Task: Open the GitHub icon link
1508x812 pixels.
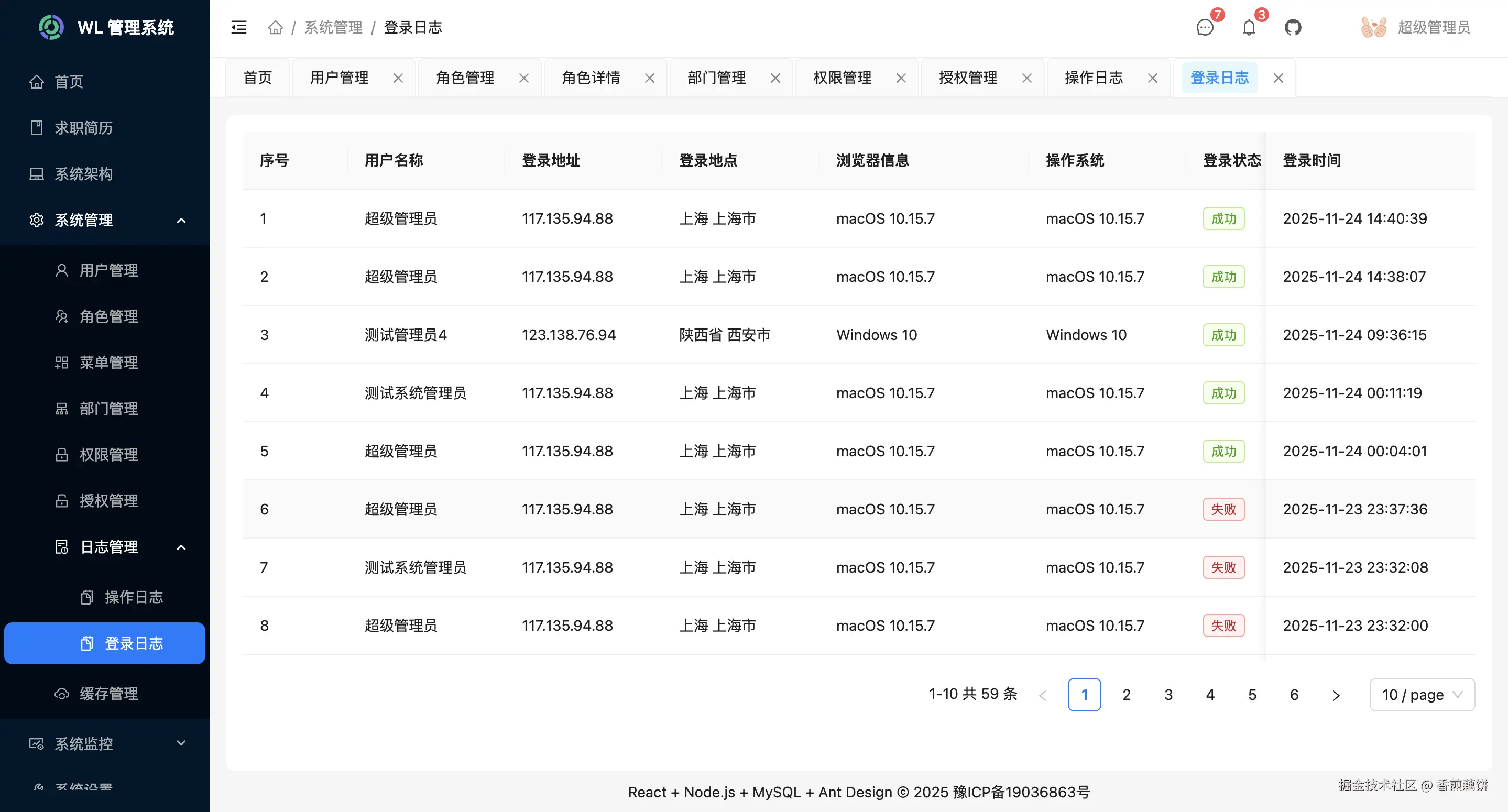Action: tap(1293, 28)
